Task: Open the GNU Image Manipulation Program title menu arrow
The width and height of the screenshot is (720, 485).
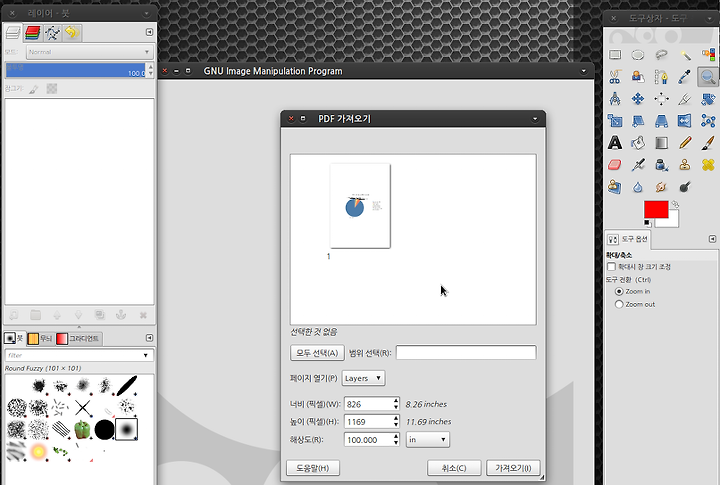Action: (584, 71)
